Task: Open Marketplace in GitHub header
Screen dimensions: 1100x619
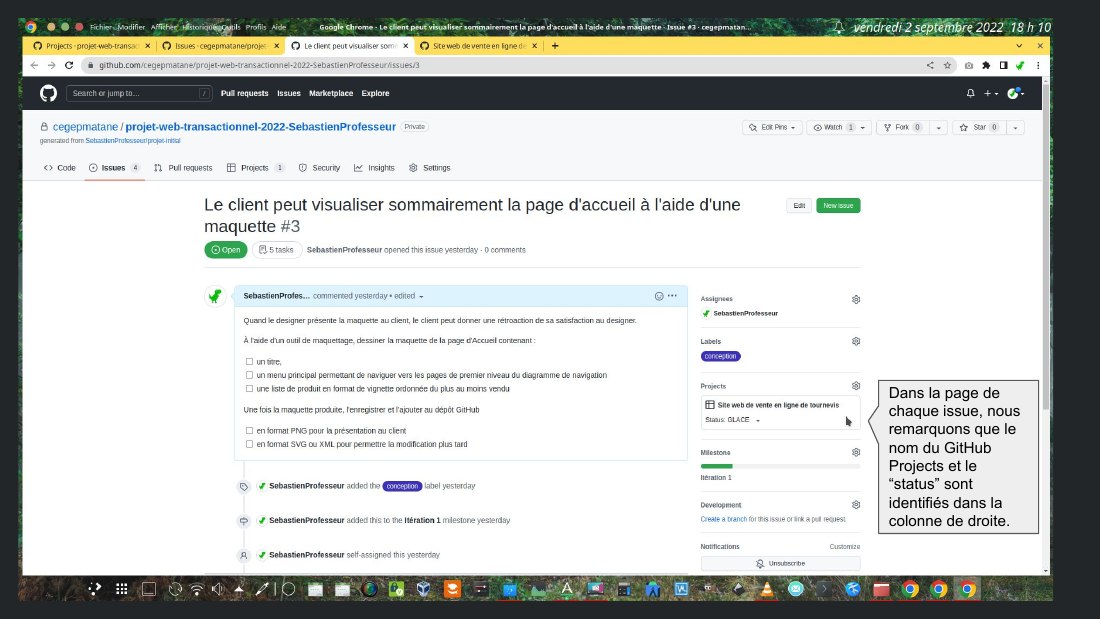Action: (330, 93)
